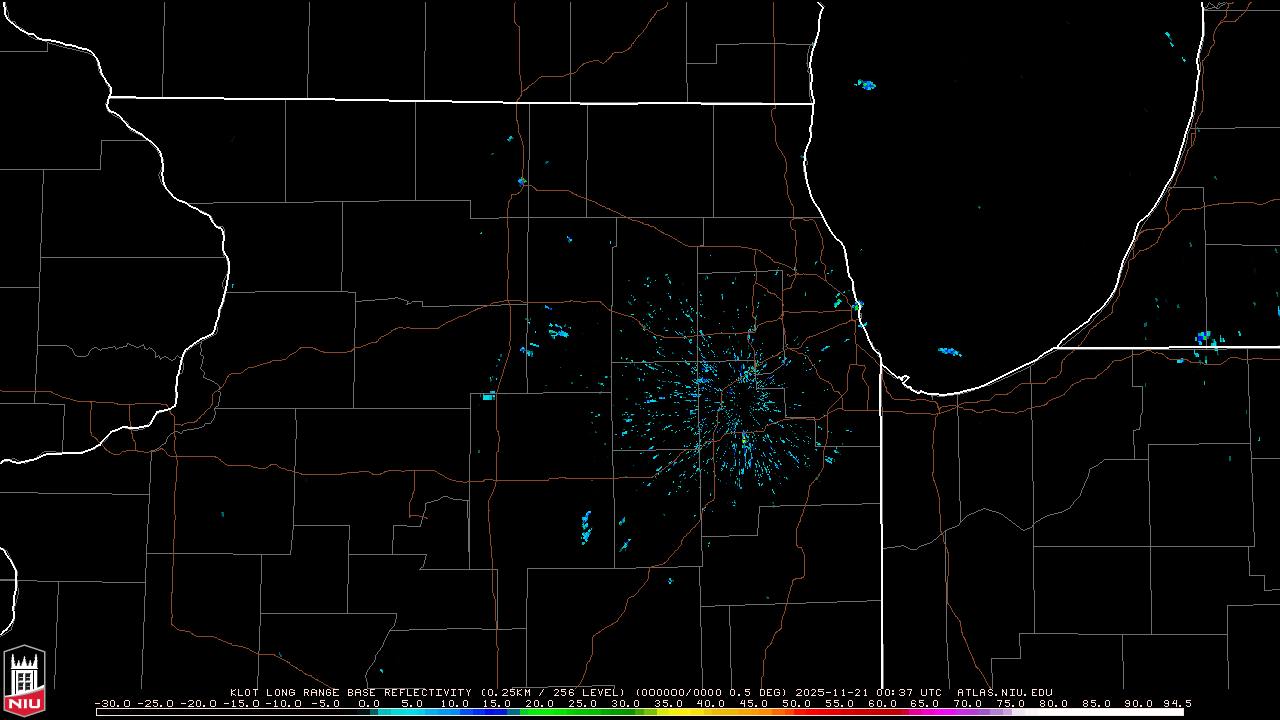This screenshot has width=1280, height=720.
Task: Click the 2025-11-21 00:37 UTC timestamp
Action: click(868, 692)
